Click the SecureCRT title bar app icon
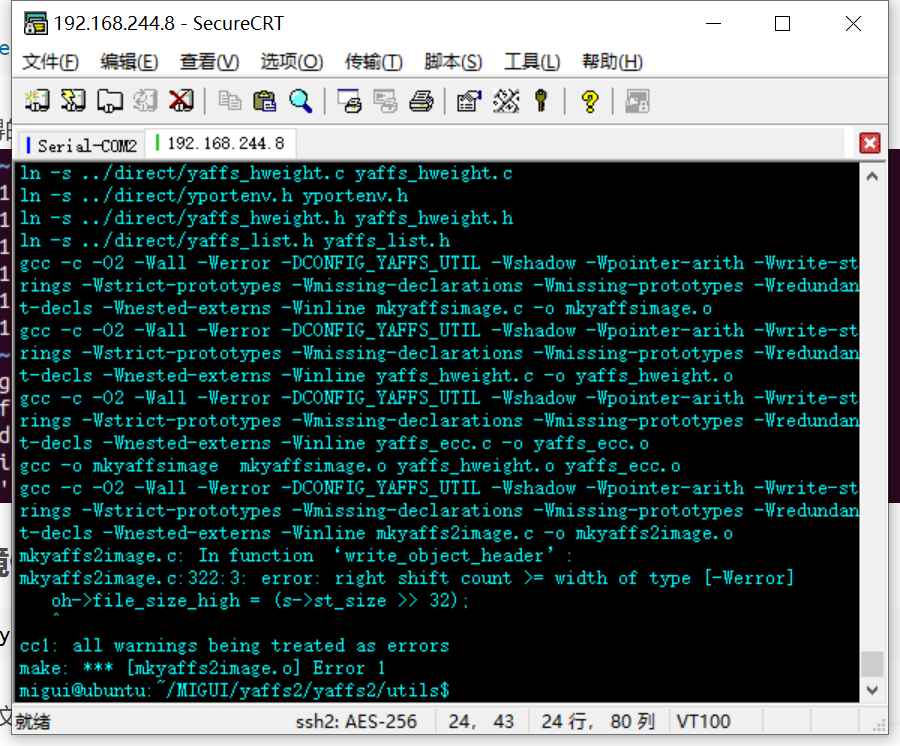This screenshot has height=746, width=900. pos(36,24)
